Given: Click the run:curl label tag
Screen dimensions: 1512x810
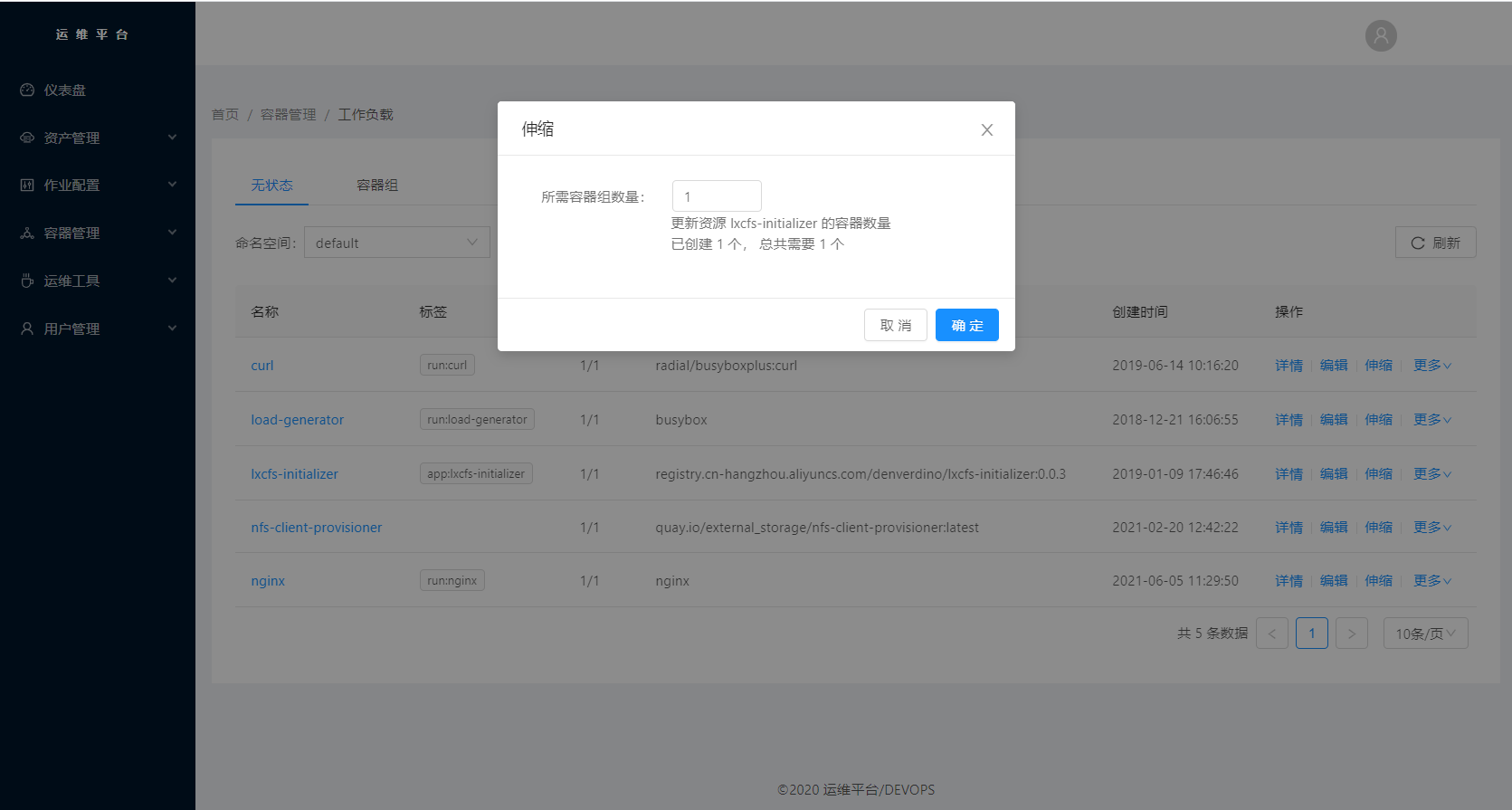Looking at the screenshot, I should [x=447, y=365].
